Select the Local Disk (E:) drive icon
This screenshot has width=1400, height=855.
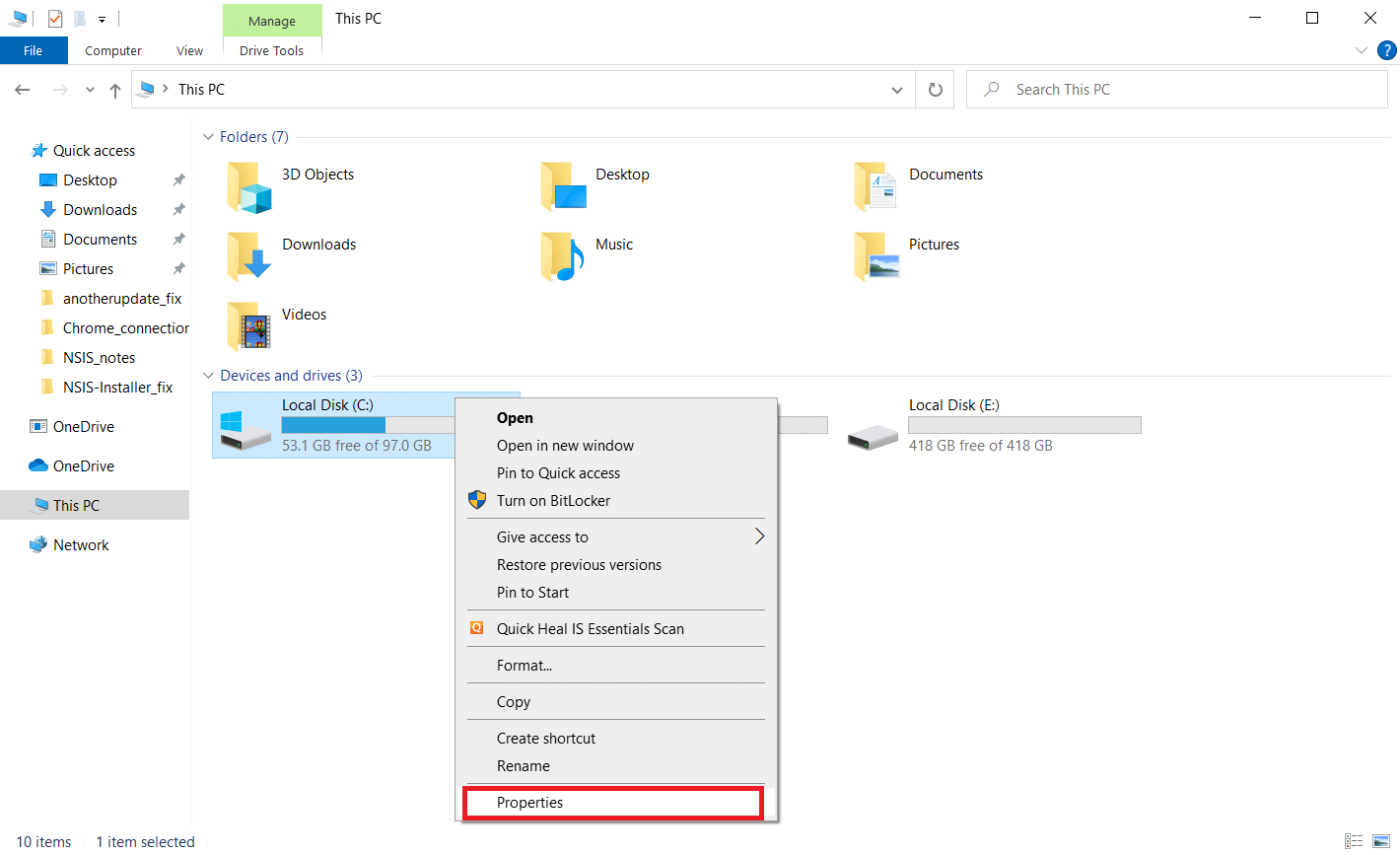coord(873,436)
